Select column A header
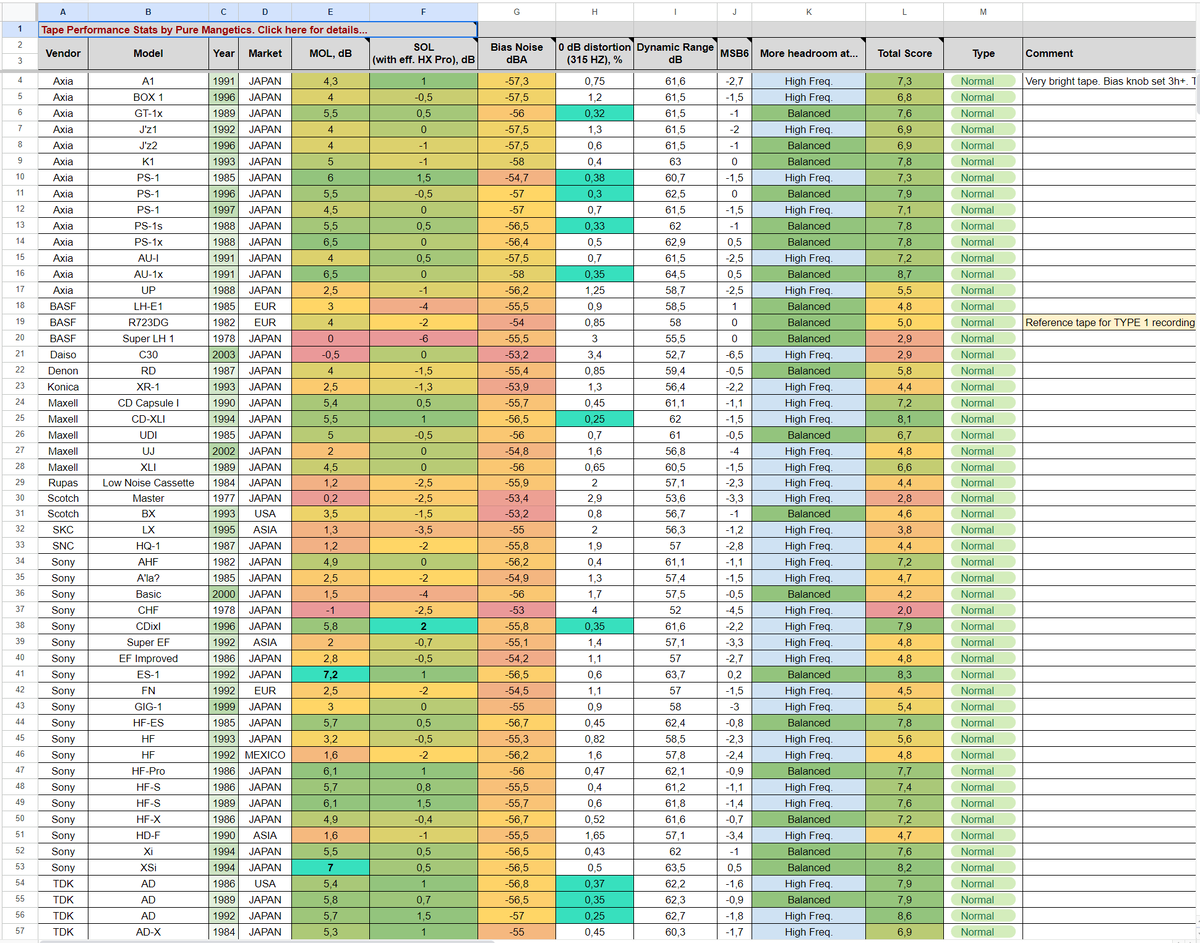1200x943 pixels. (63, 11)
